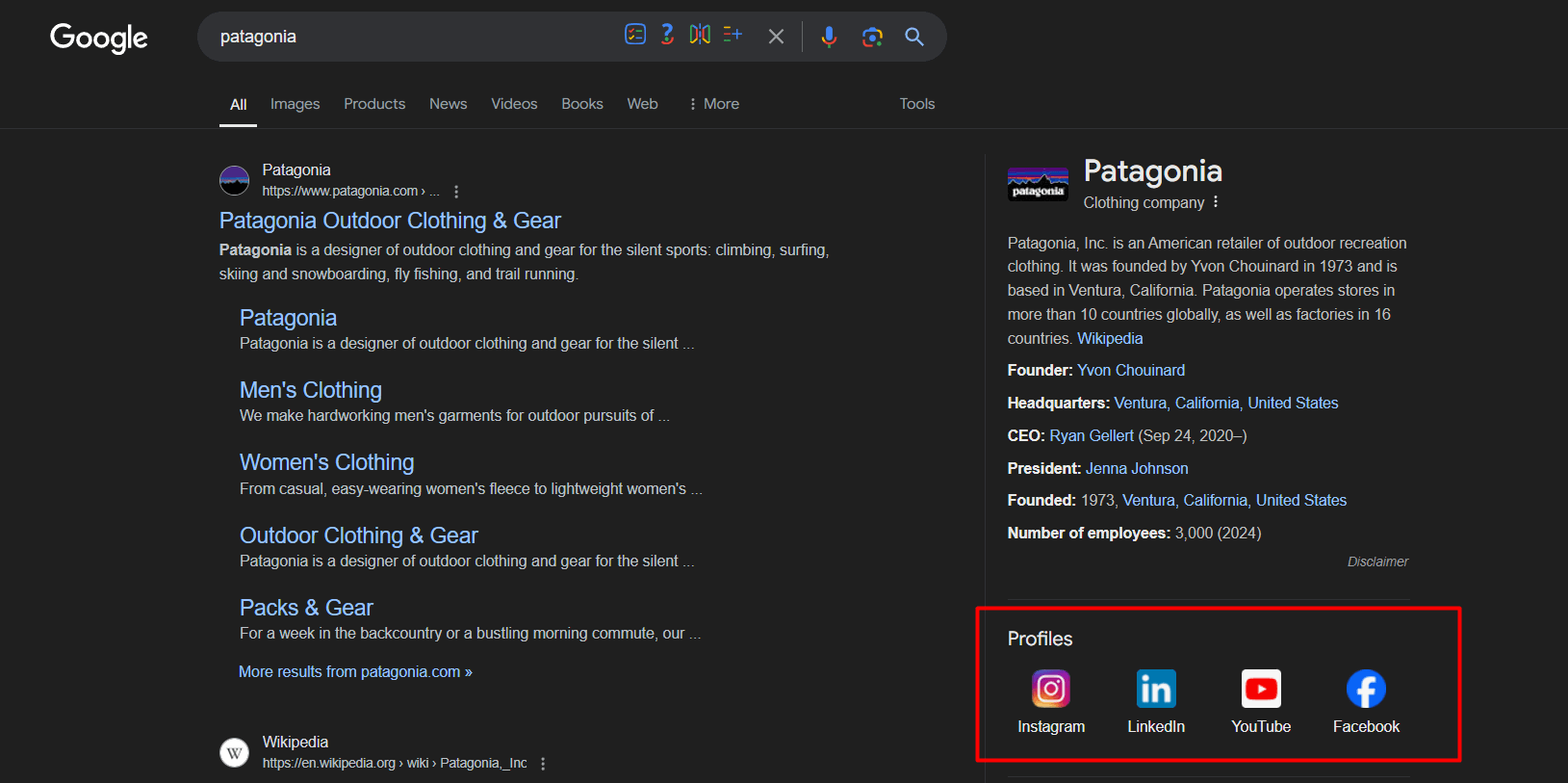Image resolution: width=1568 pixels, height=783 pixels.
Task: Open Patagonia Outdoor Clothing & Gear result
Action: pos(390,221)
